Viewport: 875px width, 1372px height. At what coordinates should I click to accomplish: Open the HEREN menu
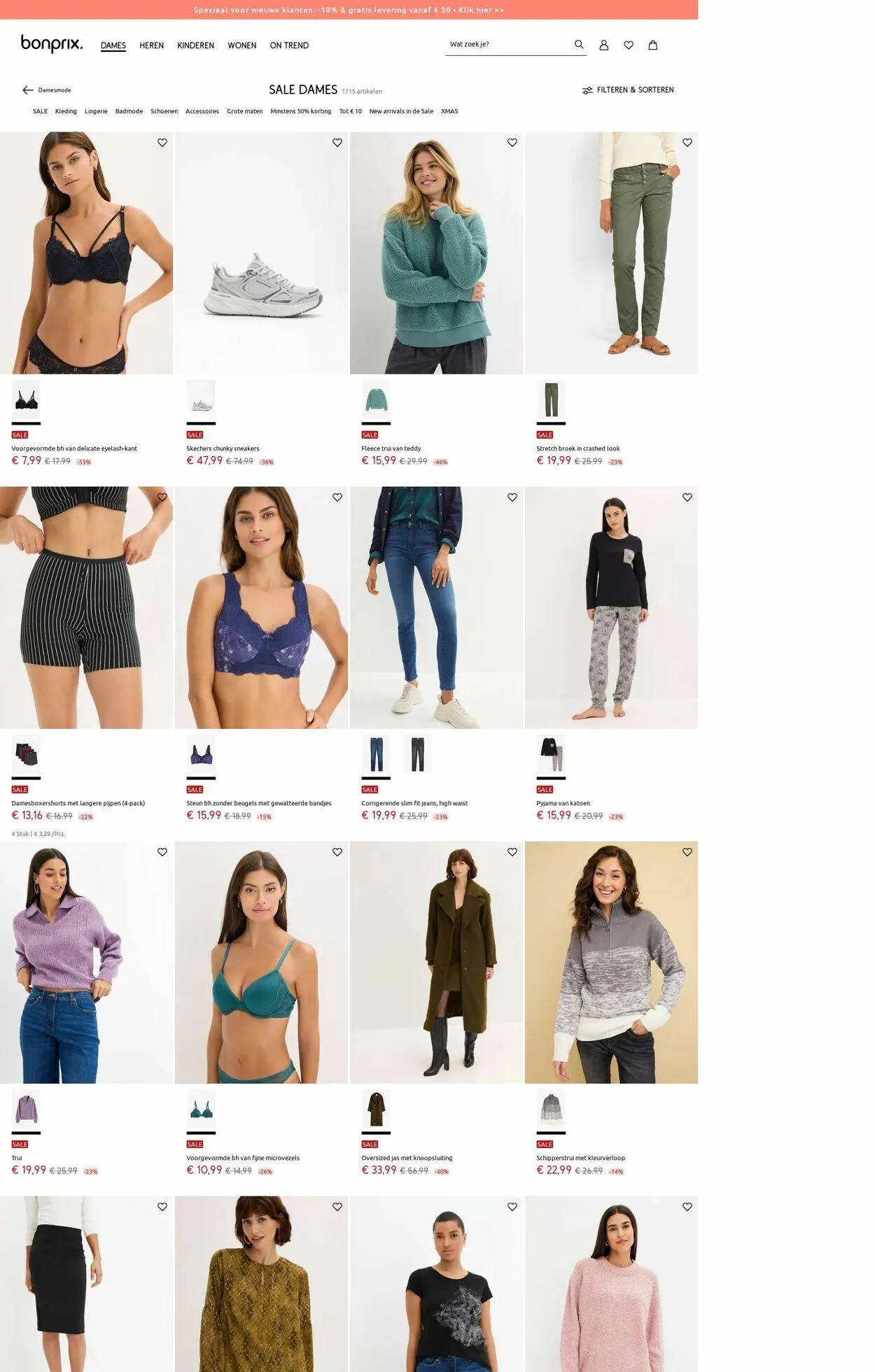(152, 45)
